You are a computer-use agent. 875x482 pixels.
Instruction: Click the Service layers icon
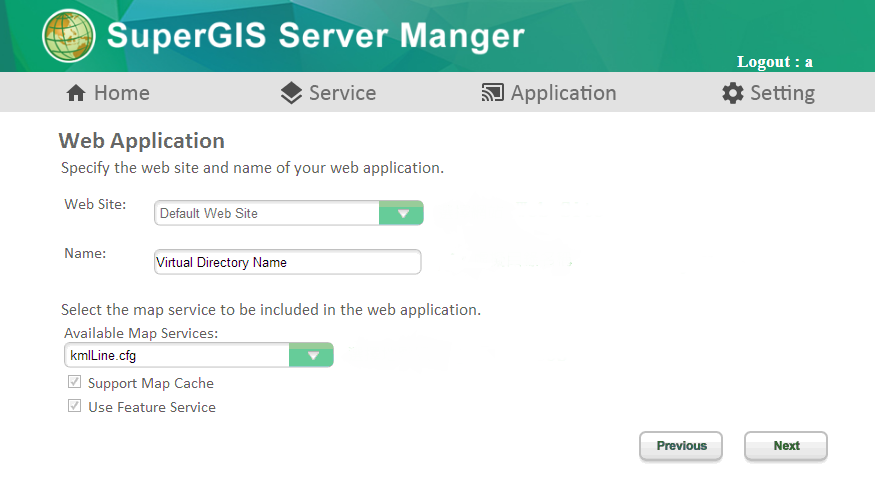pyautogui.click(x=291, y=93)
